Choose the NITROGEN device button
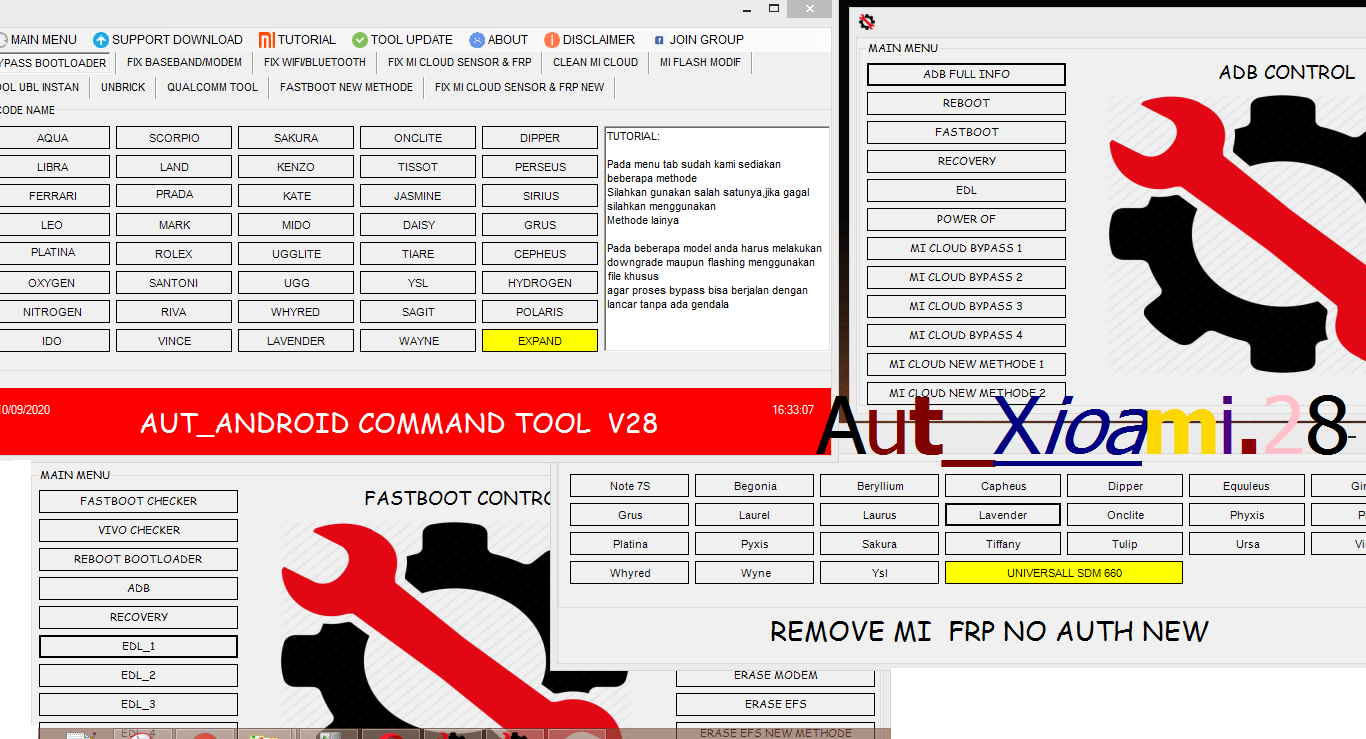Screen dimensions: 1366x739 click(x=52, y=312)
